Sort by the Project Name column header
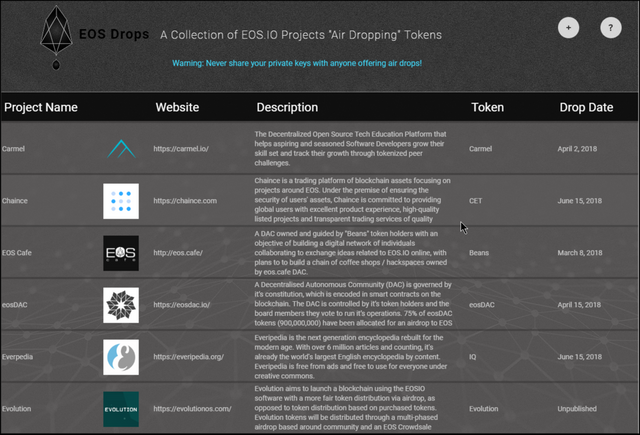The height and width of the screenshot is (435, 640). coord(41,107)
